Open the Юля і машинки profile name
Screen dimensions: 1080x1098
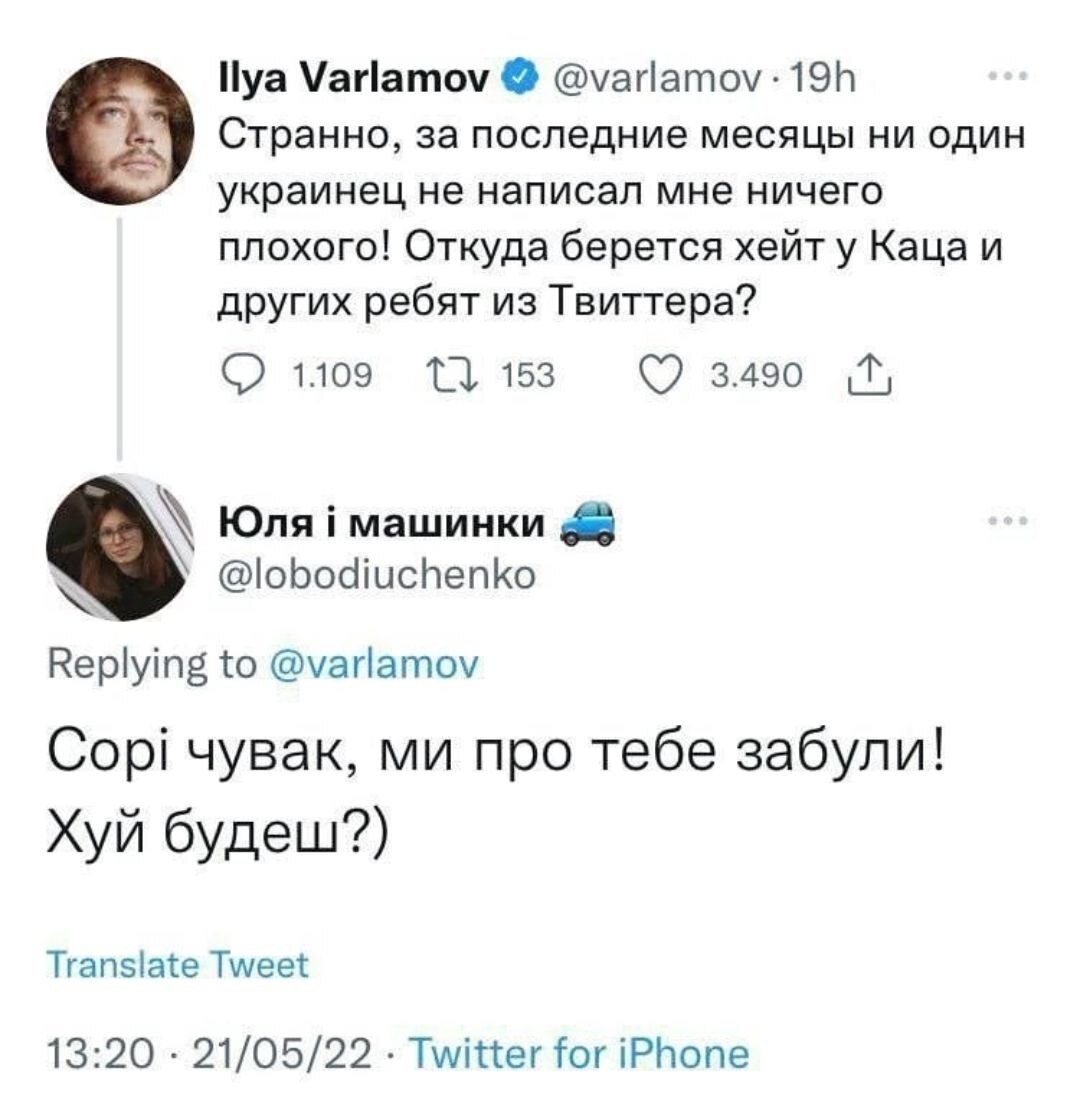pyautogui.click(x=381, y=523)
